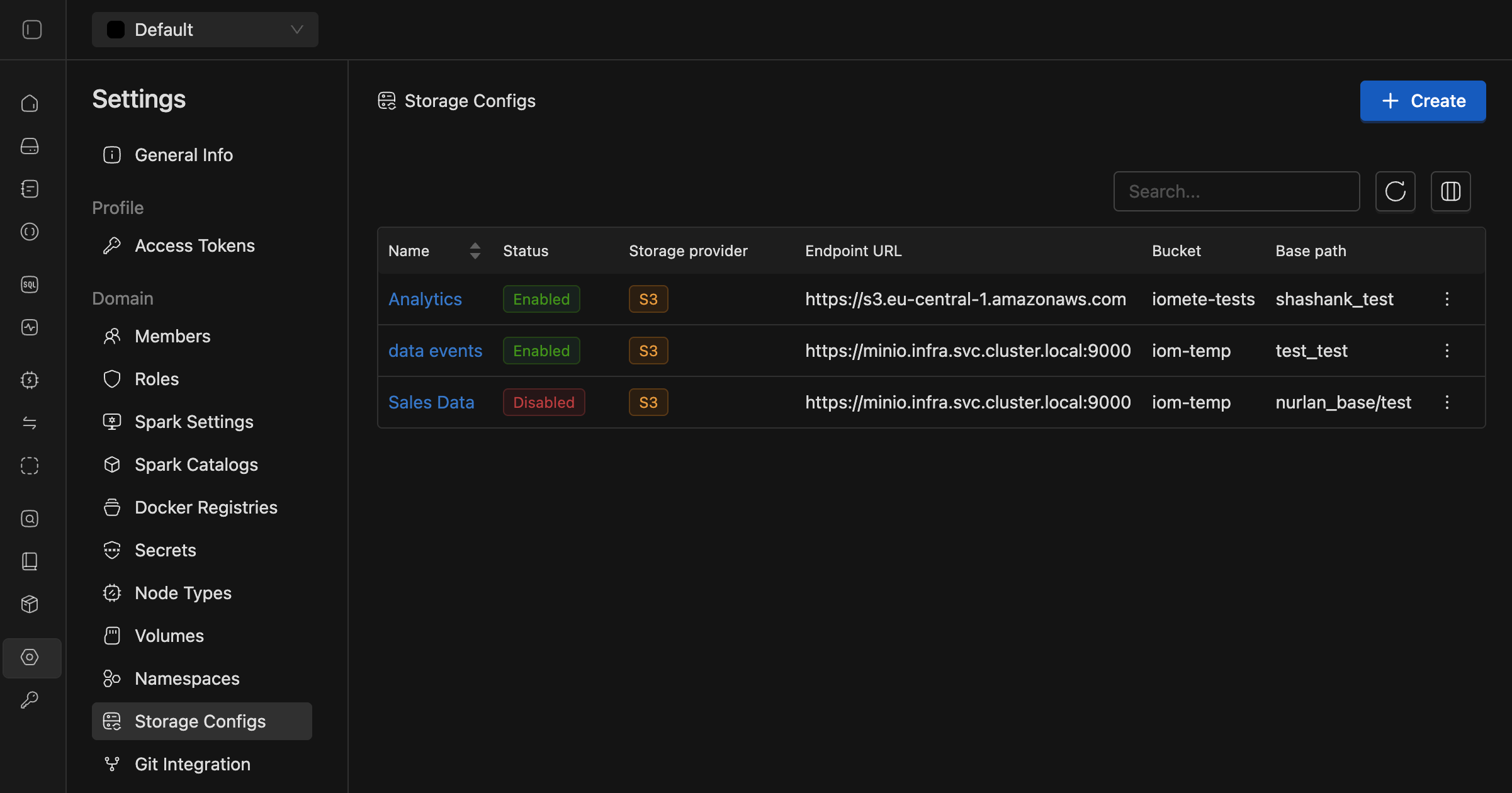Open the dashed square icon in left rail
The width and height of the screenshot is (1512, 793).
(x=30, y=466)
